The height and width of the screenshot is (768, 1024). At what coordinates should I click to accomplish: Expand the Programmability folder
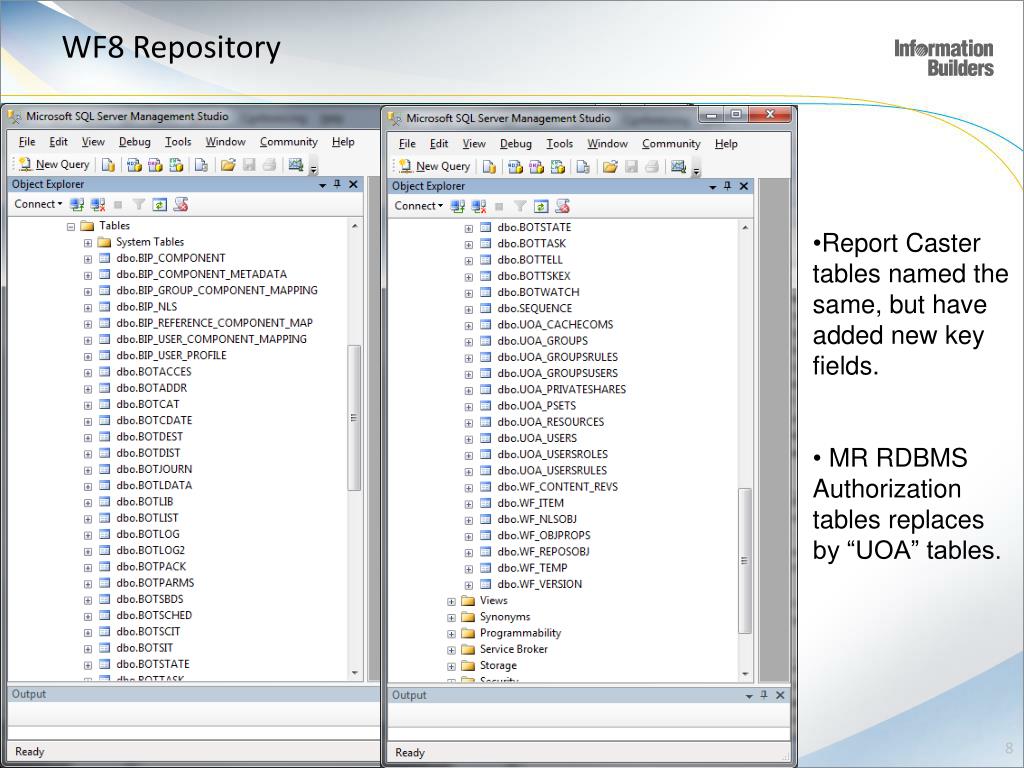[451, 634]
